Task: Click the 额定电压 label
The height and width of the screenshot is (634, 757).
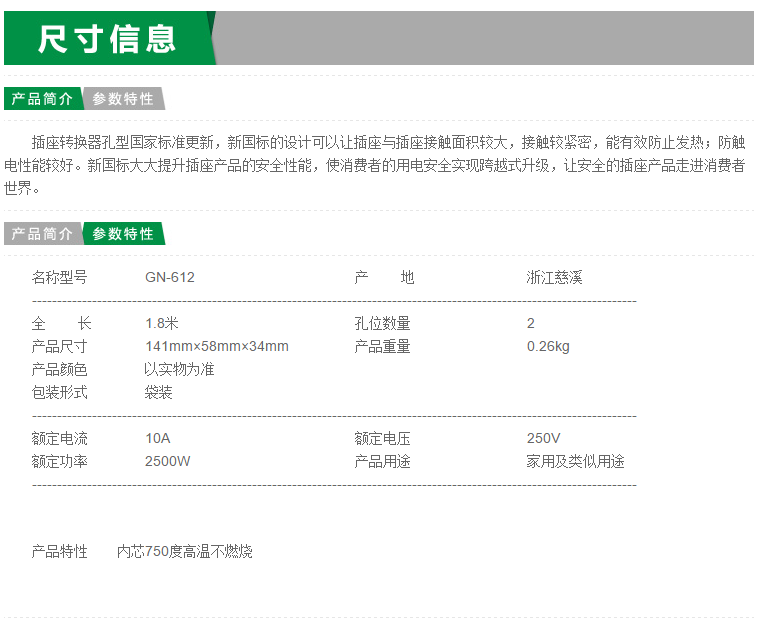Action: [x=382, y=438]
